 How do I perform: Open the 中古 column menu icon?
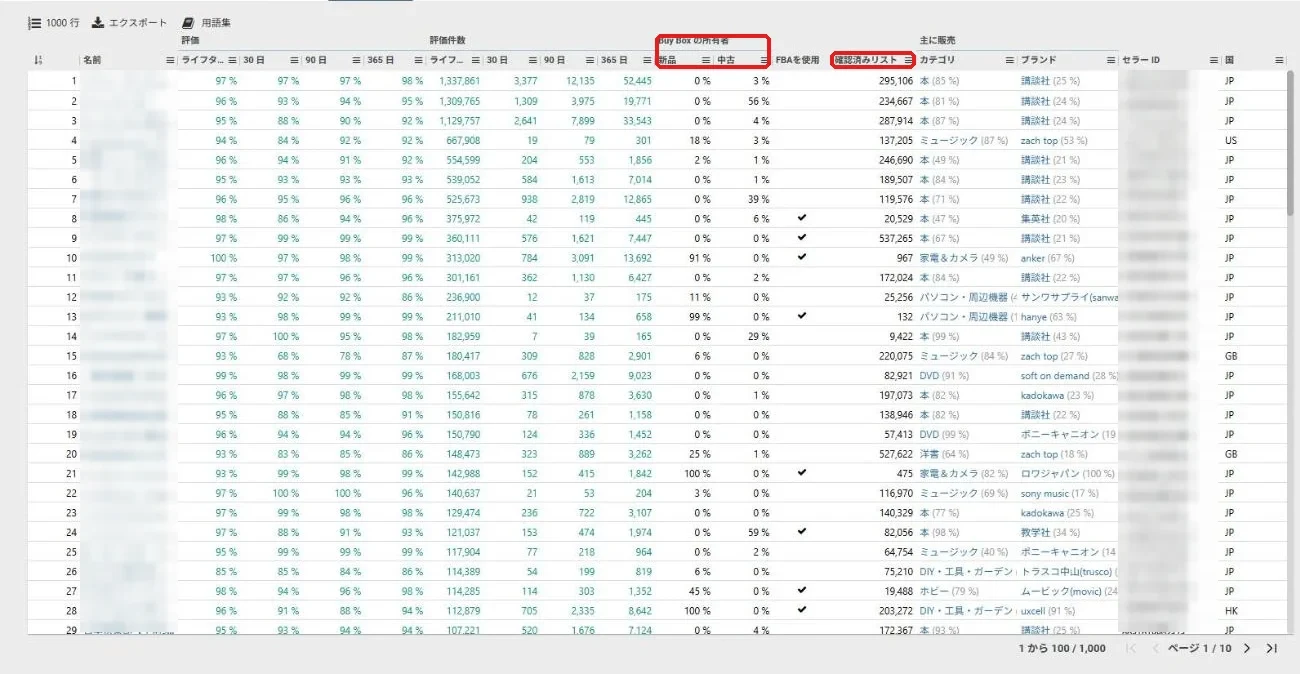point(764,60)
